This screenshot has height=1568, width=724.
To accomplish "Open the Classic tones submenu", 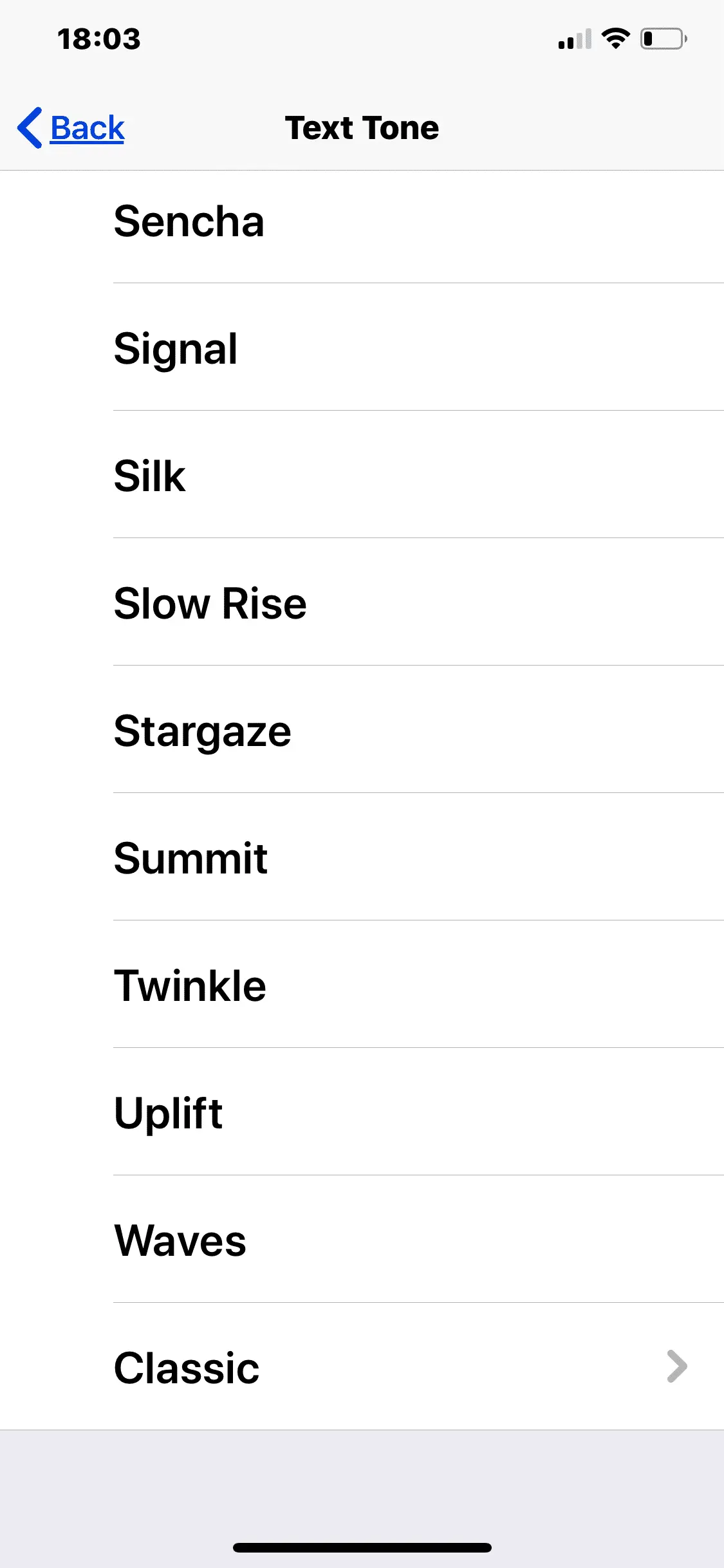I will (x=187, y=1368).
